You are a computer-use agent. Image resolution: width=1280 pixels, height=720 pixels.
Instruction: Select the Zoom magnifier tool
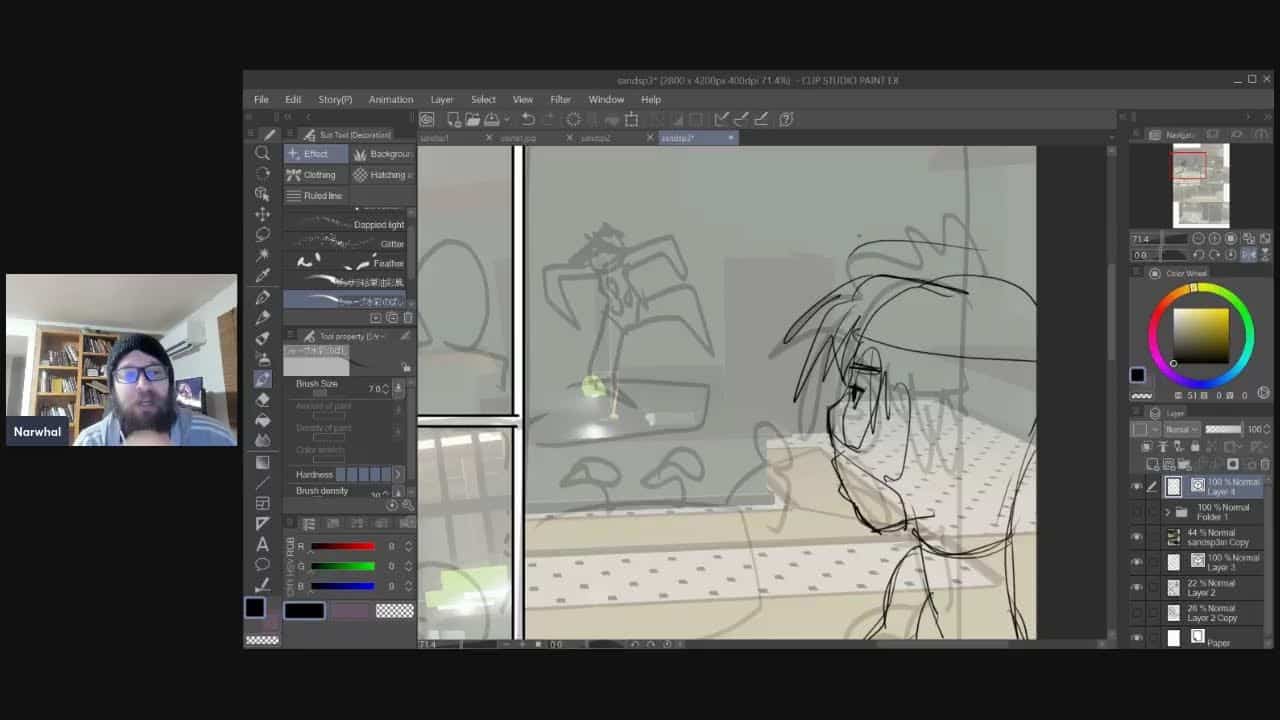click(x=262, y=153)
